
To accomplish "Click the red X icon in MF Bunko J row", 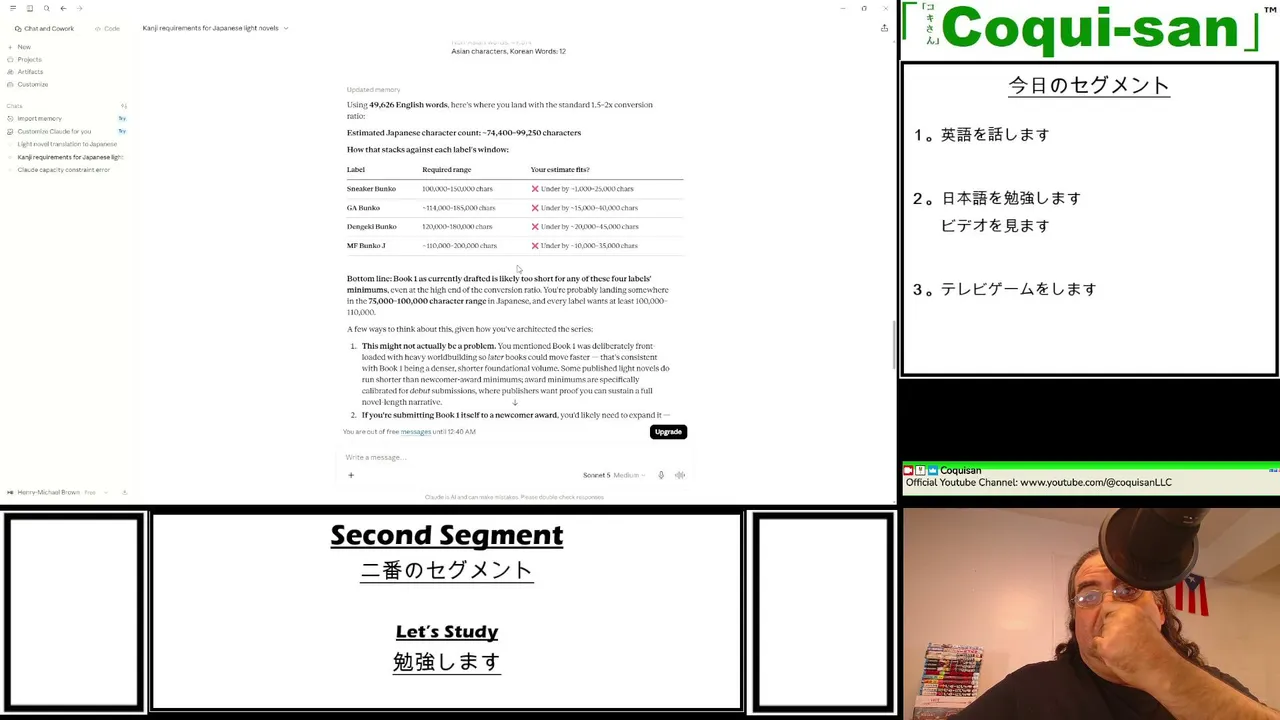I will pyautogui.click(x=535, y=246).
